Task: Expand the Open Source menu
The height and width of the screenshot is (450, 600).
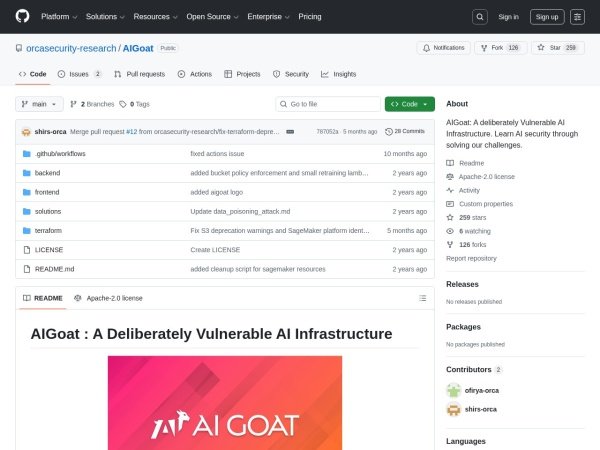Action: coord(212,17)
